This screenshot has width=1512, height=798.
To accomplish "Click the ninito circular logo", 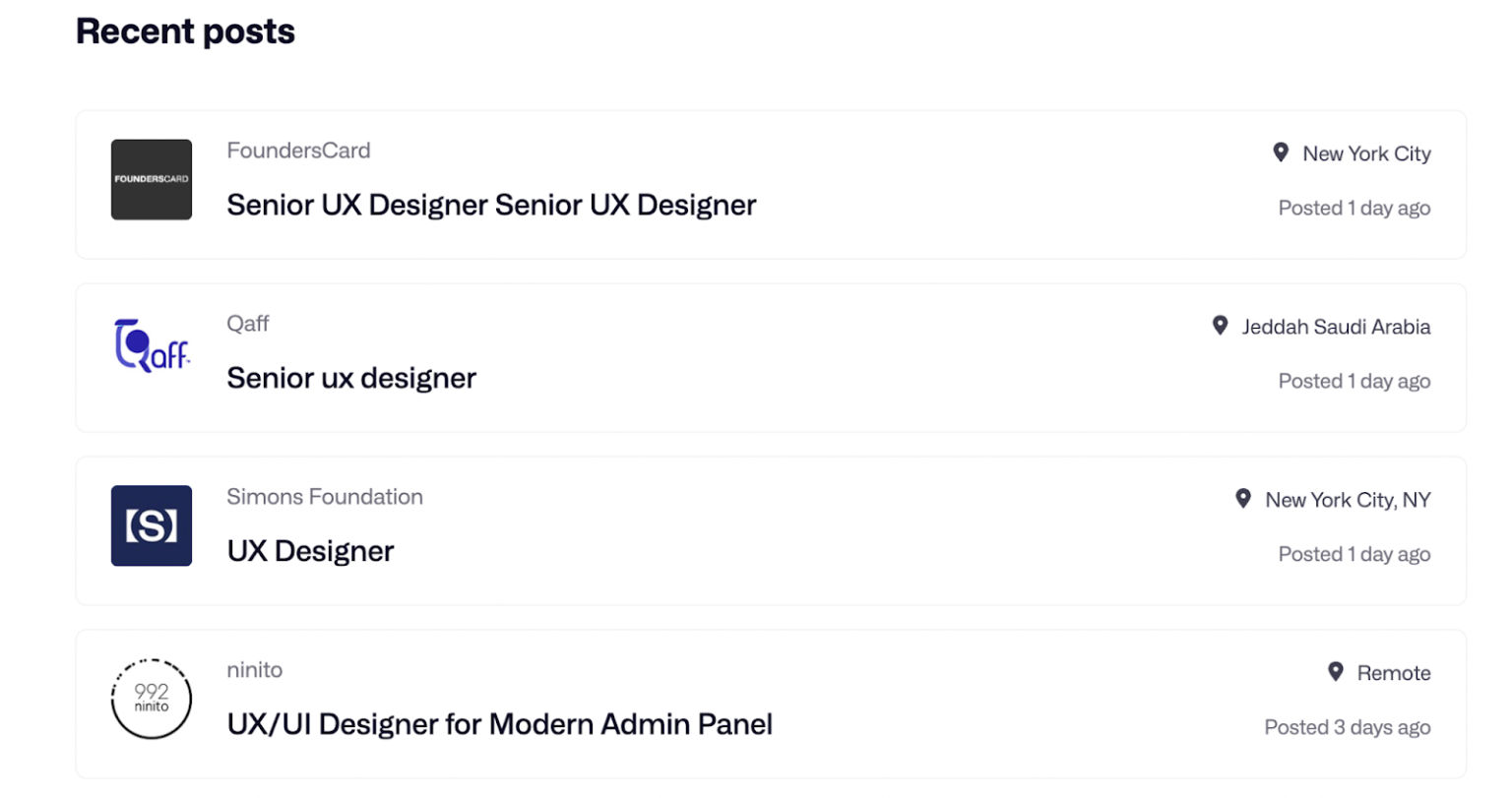I will tap(151, 699).
